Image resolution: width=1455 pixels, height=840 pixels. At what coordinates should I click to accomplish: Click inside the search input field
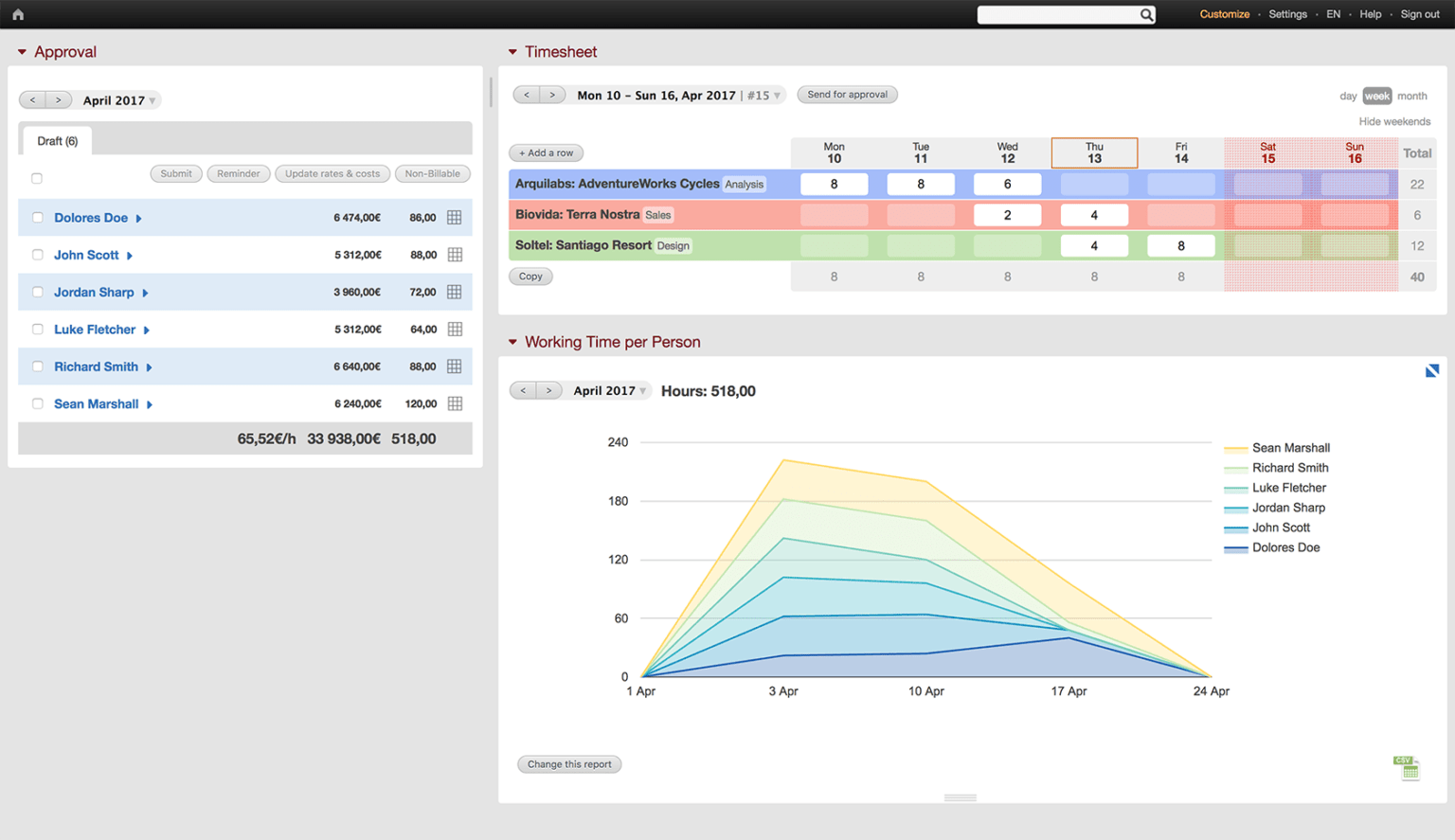[x=1061, y=14]
